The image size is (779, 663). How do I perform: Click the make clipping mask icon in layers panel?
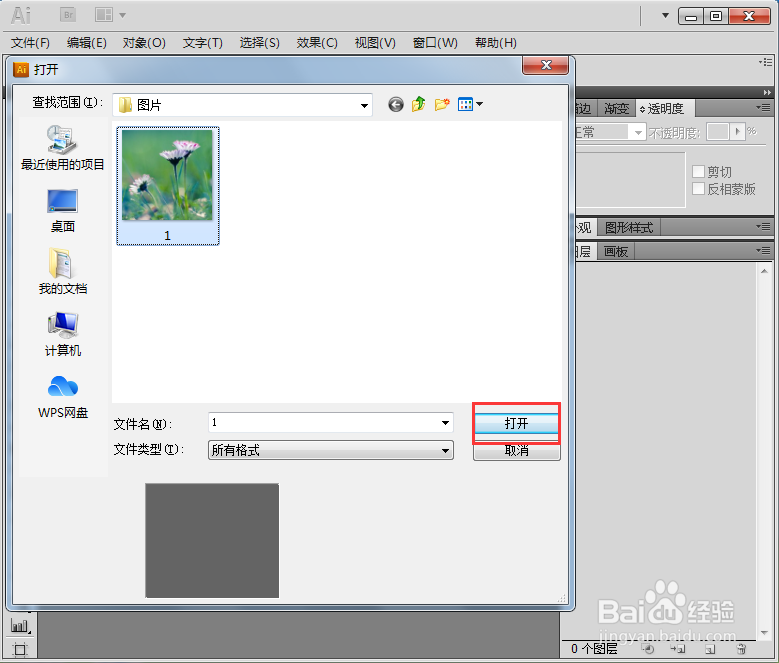tap(648, 649)
